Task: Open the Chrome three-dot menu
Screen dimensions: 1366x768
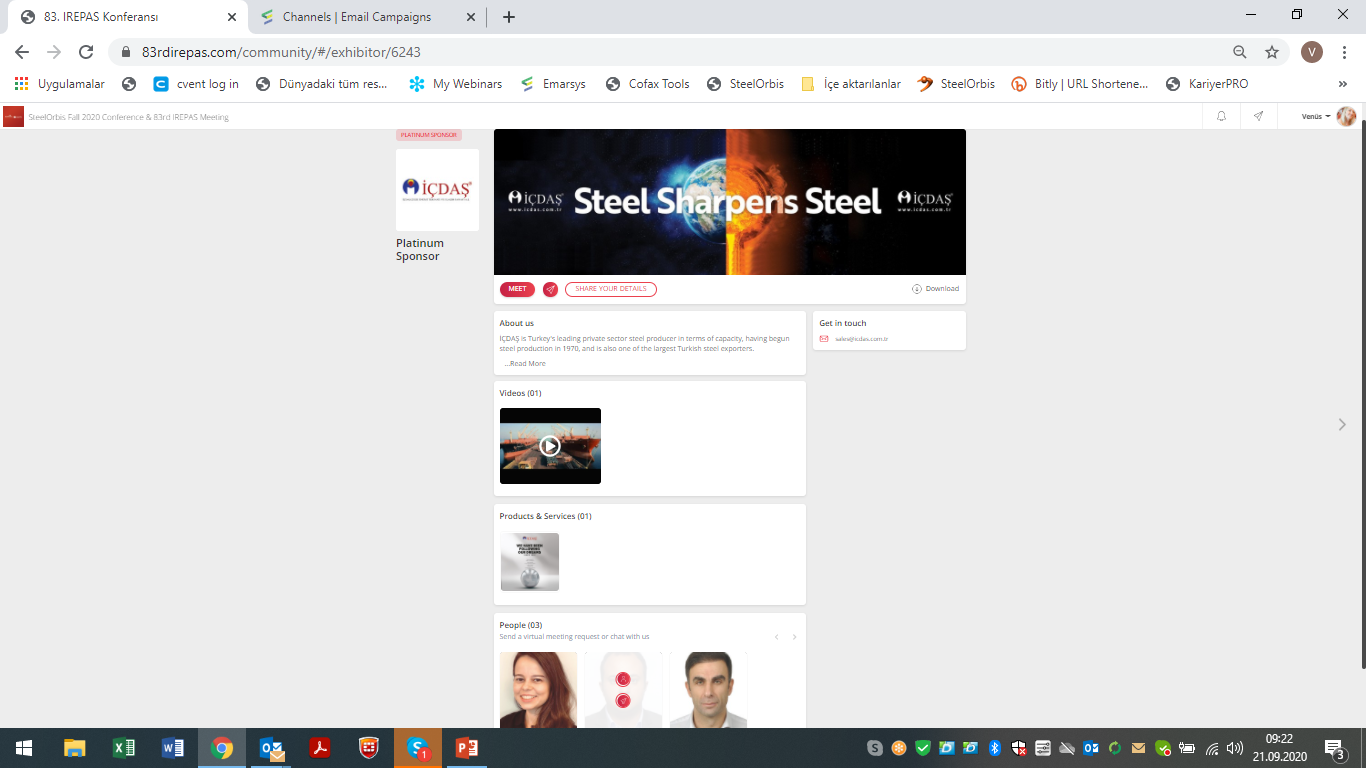Action: click(1343, 52)
